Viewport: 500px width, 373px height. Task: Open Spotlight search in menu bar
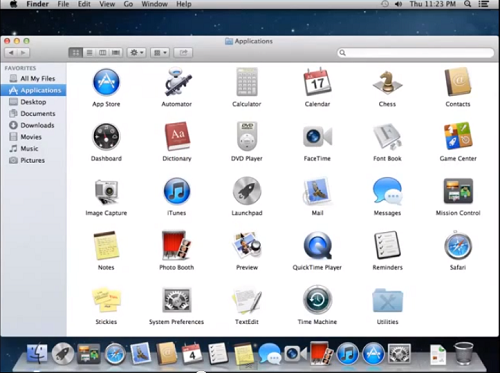point(468,4)
